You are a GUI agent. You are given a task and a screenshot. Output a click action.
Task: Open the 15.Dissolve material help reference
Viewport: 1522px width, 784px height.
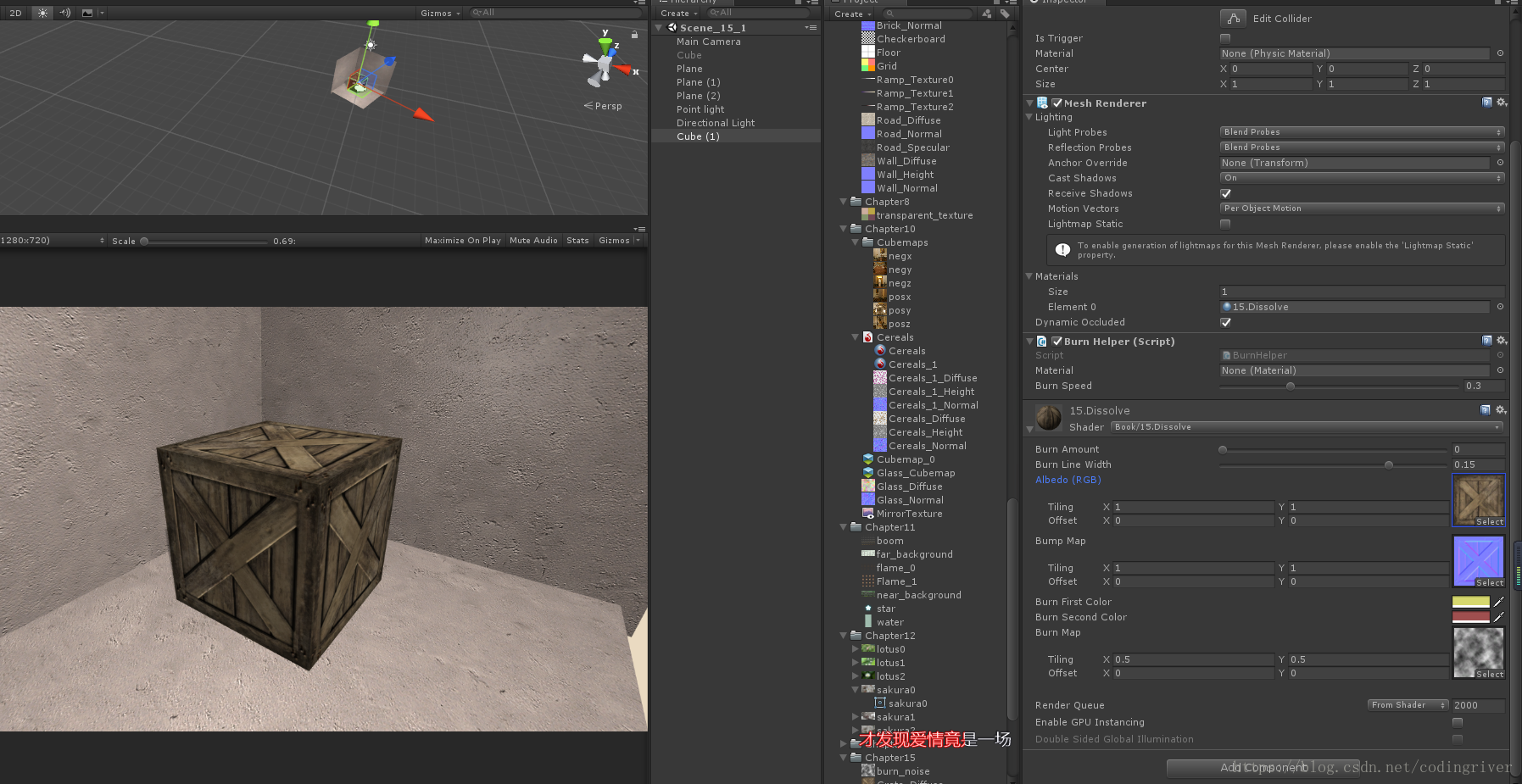point(1486,410)
